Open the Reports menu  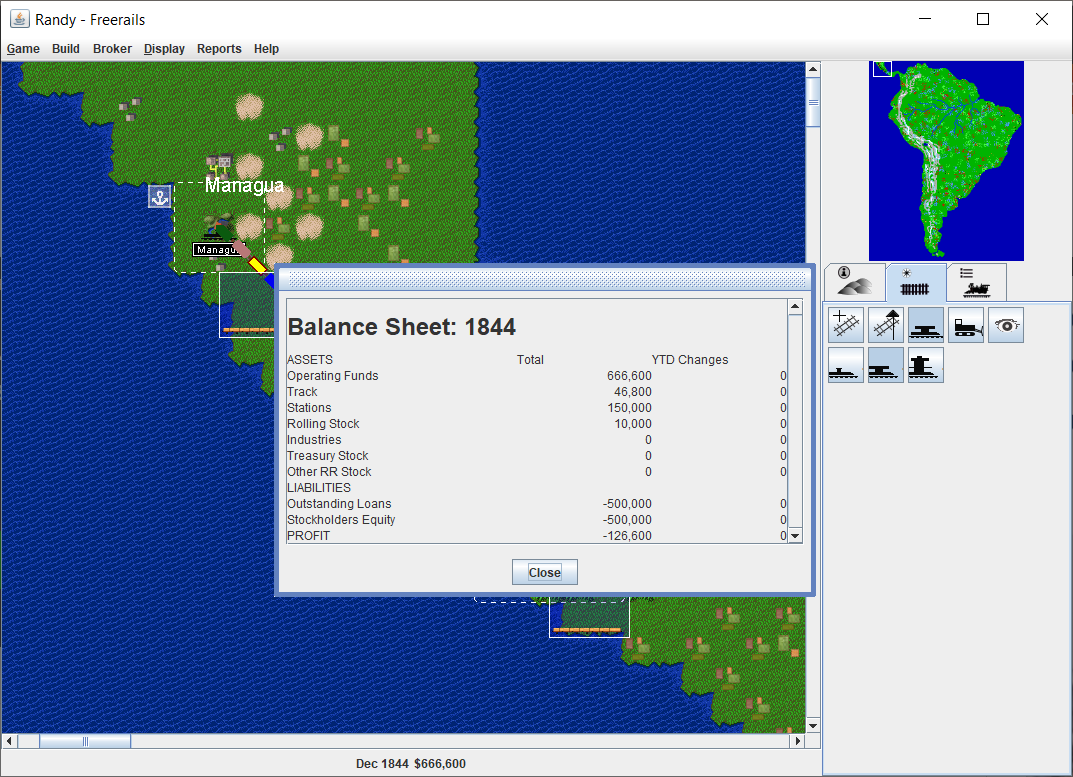(219, 49)
